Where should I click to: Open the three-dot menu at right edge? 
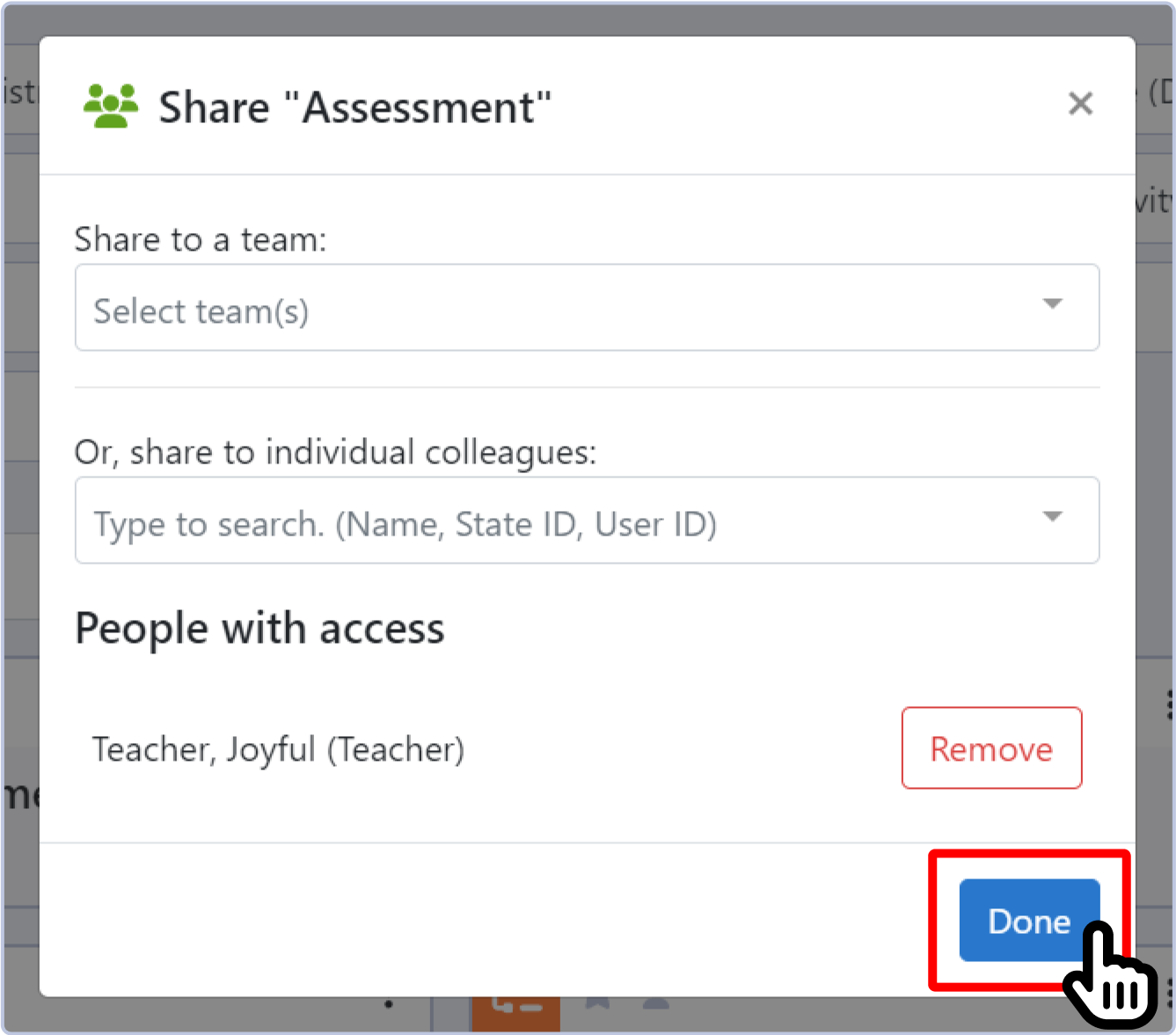1169,703
